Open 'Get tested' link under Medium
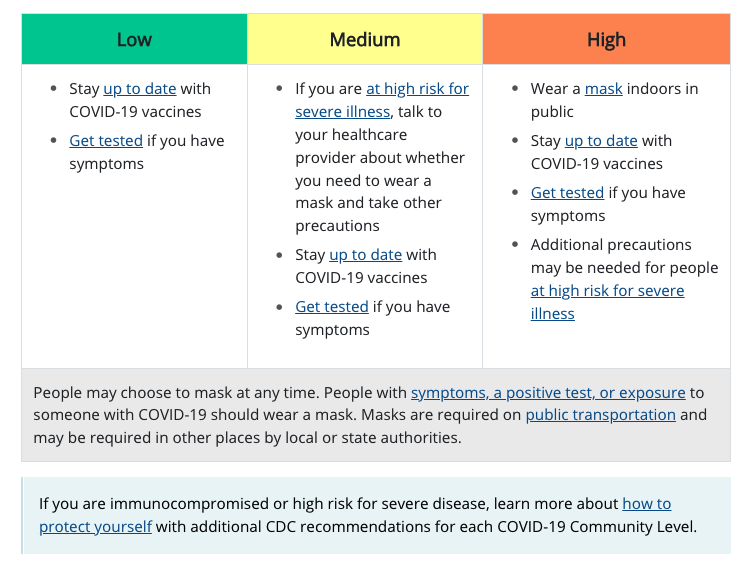Viewport: 755px width, 566px height. 332,307
